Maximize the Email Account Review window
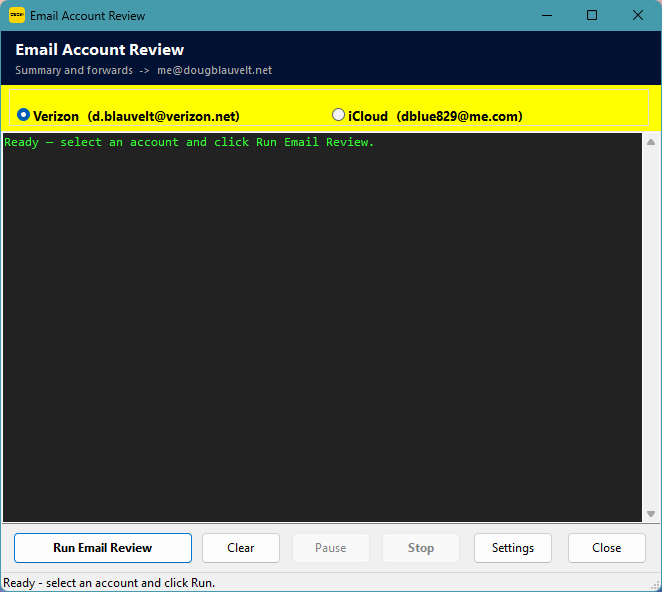Screen dimensions: 662x592 [592, 15]
